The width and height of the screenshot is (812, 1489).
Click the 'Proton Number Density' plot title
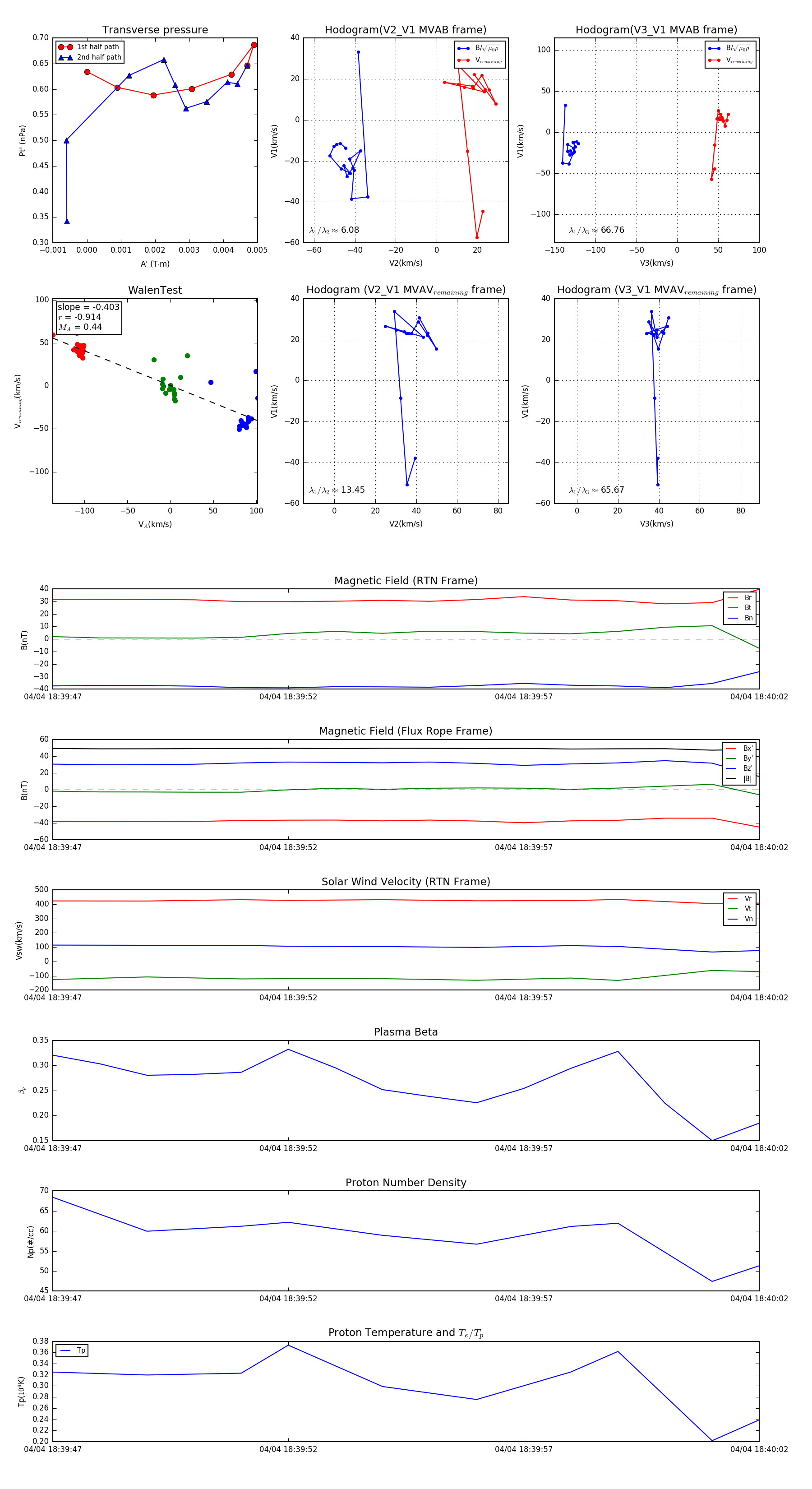point(406,1183)
